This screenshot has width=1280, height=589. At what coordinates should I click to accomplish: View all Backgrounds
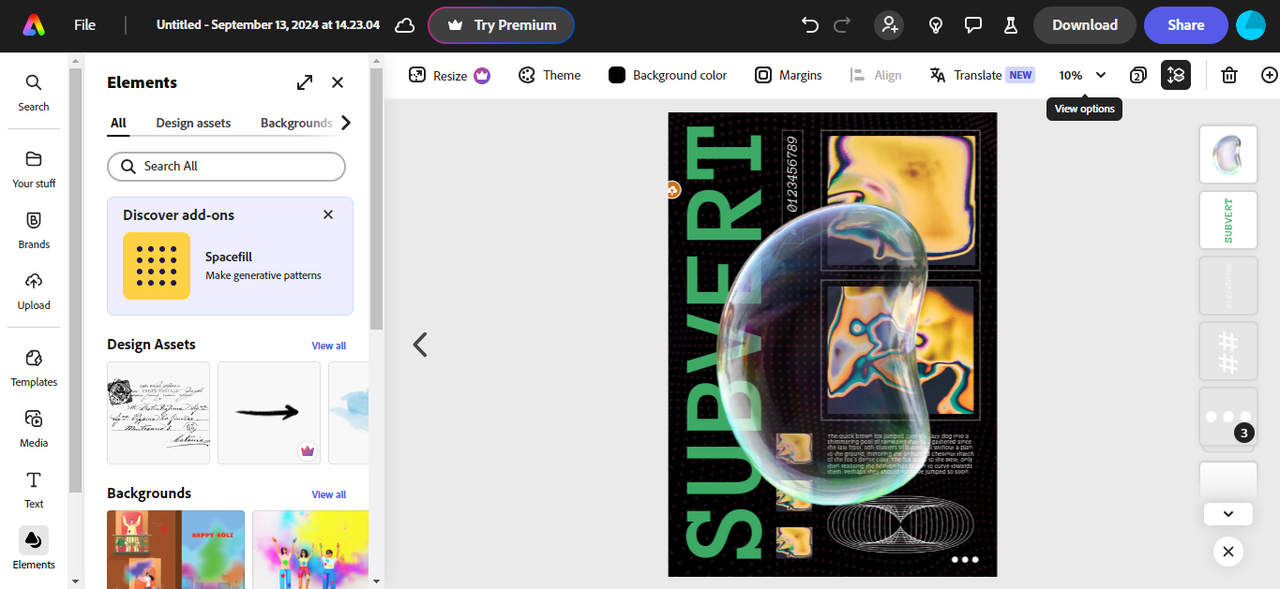coord(328,495)
